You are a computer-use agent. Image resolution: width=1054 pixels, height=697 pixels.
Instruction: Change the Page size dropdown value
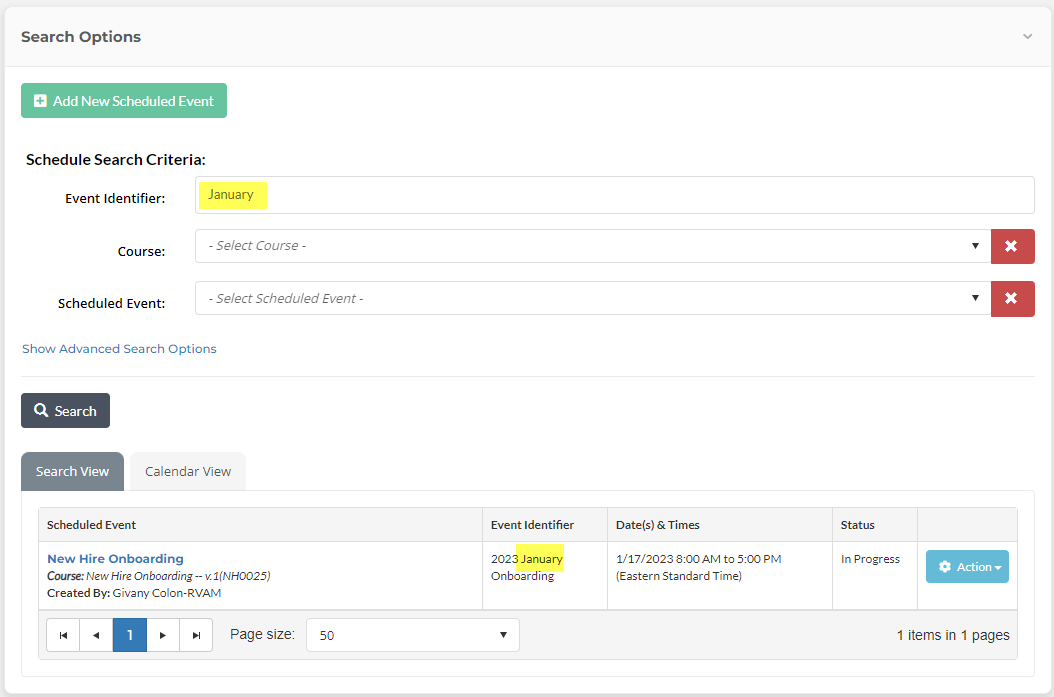pyautogui.click(x=412, y=635)
